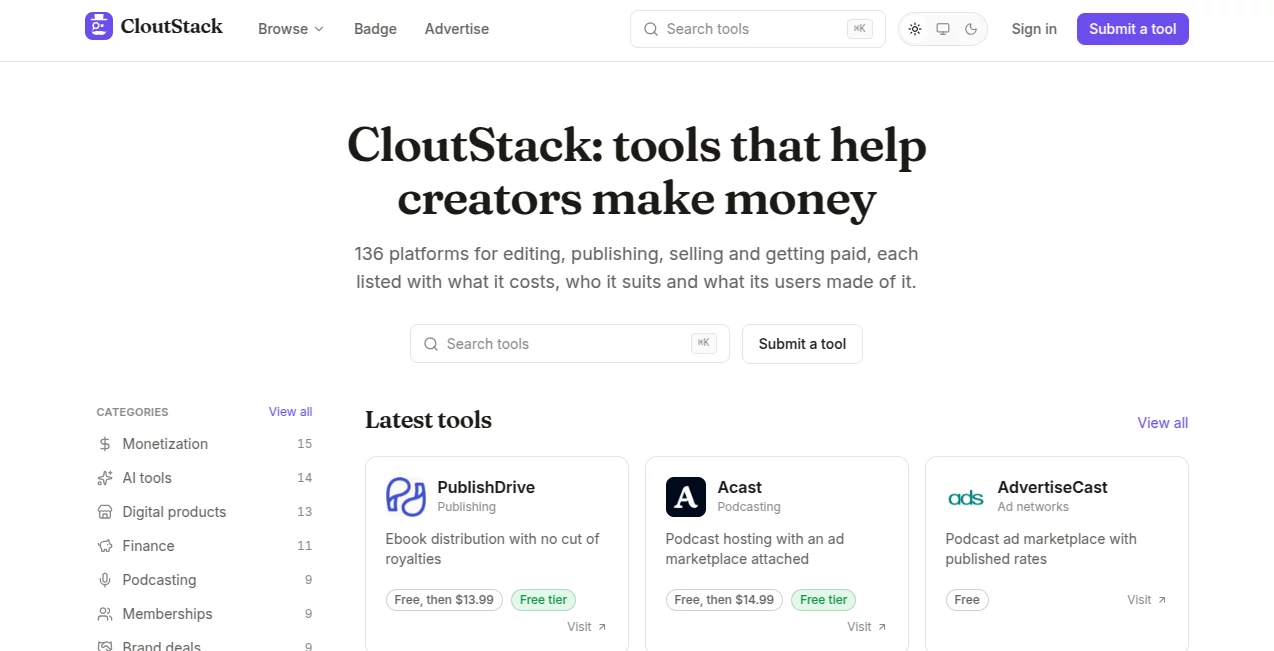
Task: Switch to light theme sun icon
Action: (915, 29)
